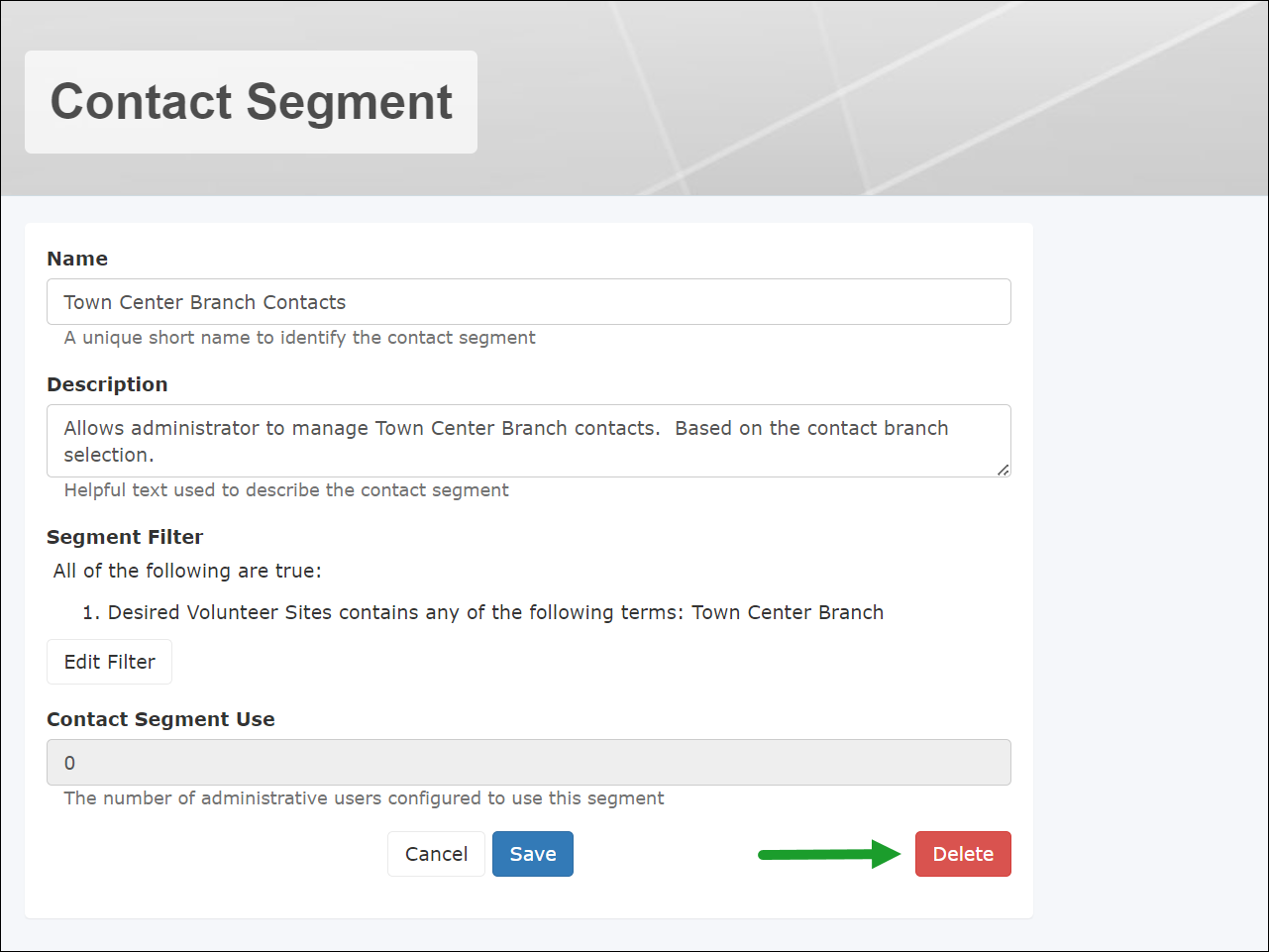Click the 'Segment Filter' heading
The height and width of the screenshot is (952, 1269).
pyautogui.click(x=125, y=536)
